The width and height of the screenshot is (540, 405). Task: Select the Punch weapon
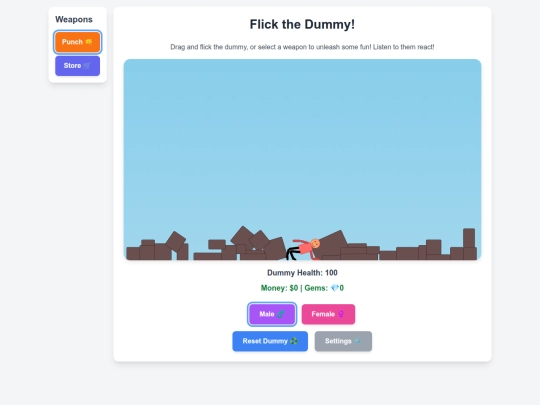pos(77,42)
